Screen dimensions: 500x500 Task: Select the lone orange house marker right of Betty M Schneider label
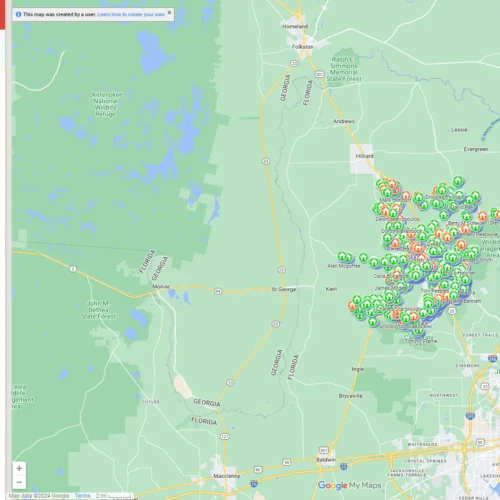coord(482,216)
